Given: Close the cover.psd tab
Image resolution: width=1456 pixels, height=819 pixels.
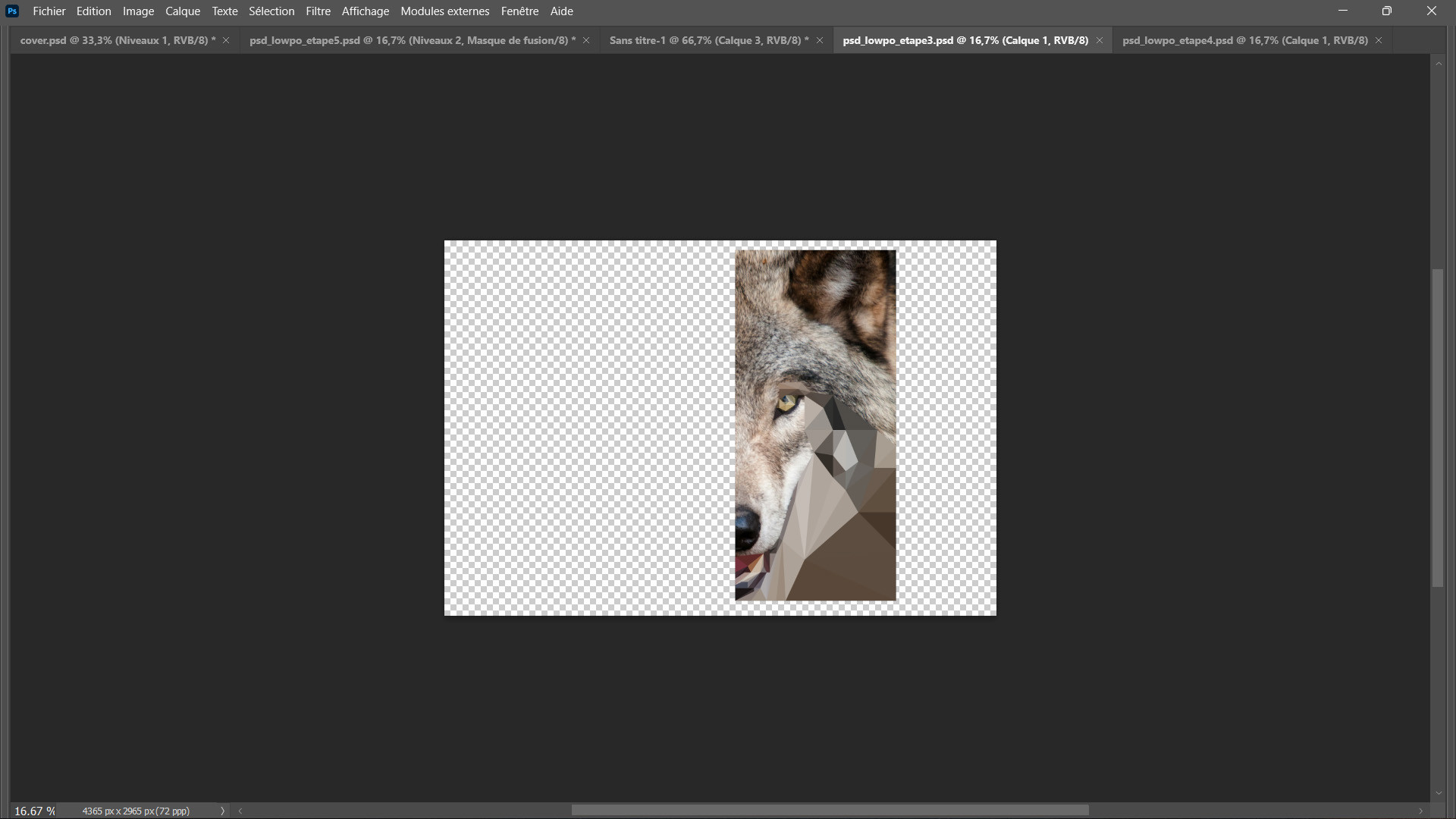Looking at the screenshot, I should [226, 40].
